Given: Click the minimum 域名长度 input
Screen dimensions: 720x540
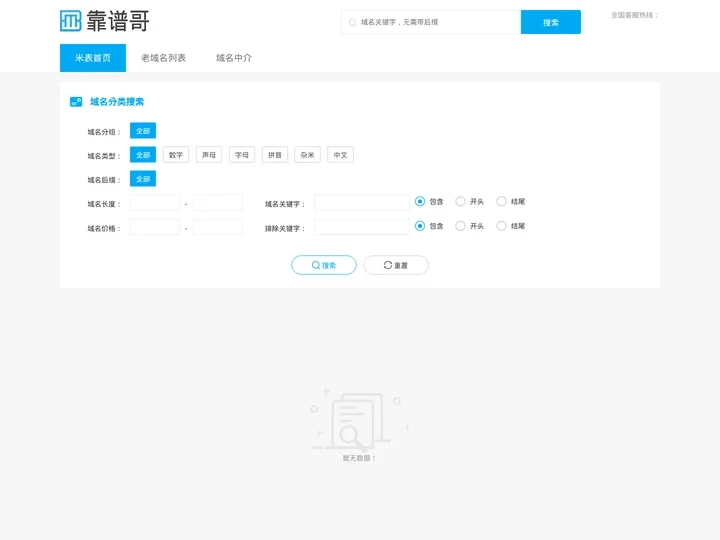Looking at the screenshot, I should [x=155, y=202].
